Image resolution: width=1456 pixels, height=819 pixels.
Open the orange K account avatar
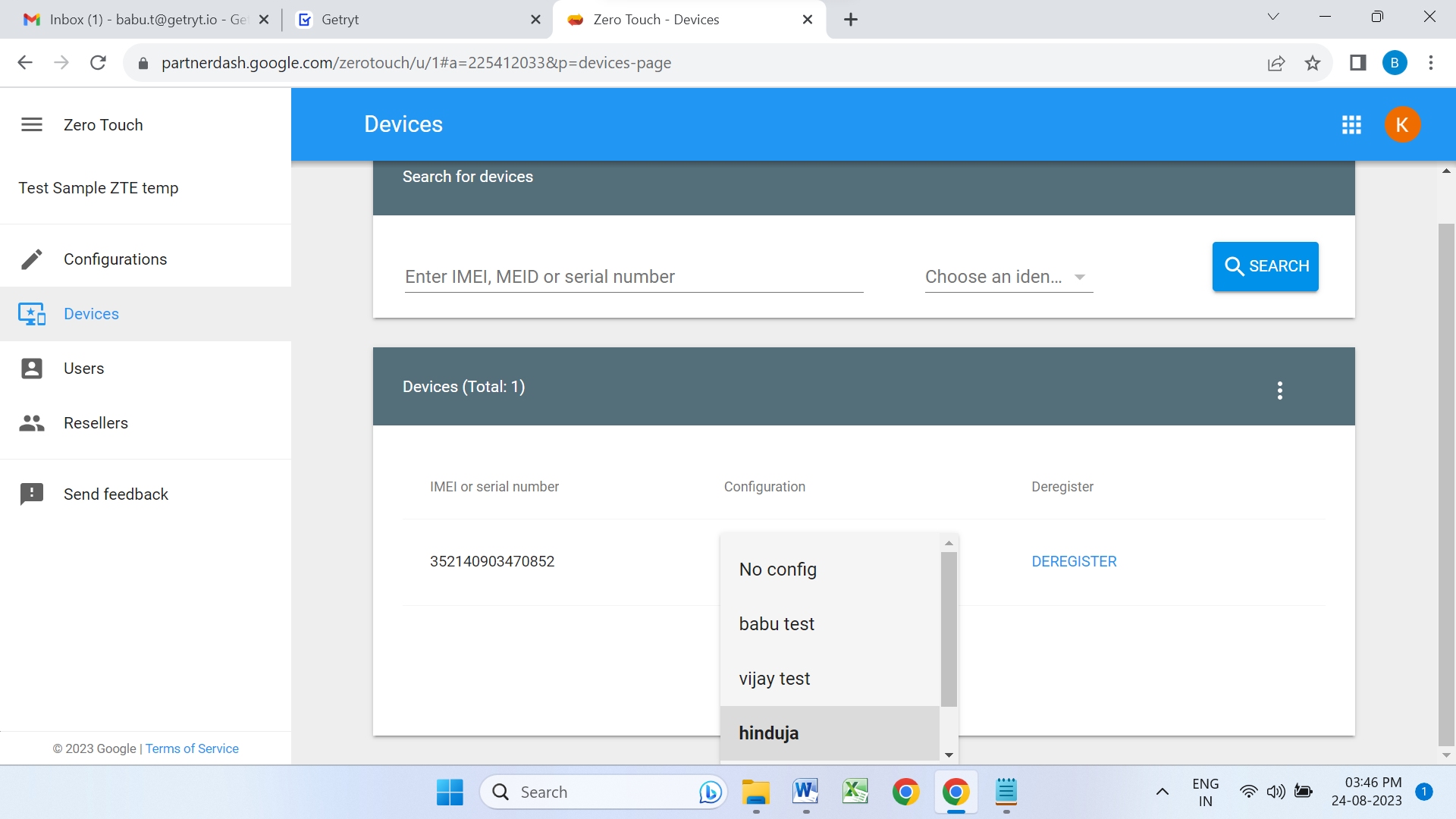[x=1402, y=125]
